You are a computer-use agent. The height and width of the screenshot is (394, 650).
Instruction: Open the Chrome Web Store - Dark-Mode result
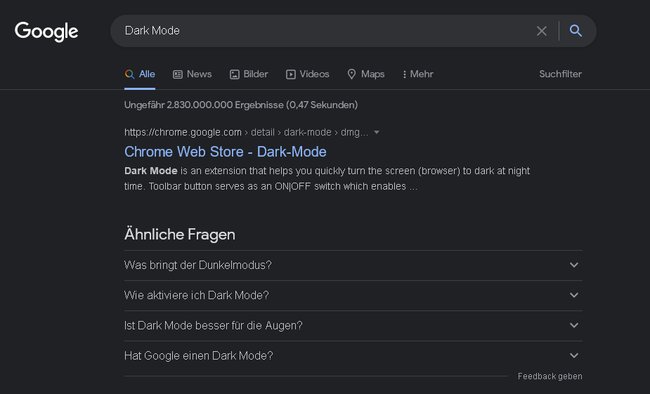point(225,152)
